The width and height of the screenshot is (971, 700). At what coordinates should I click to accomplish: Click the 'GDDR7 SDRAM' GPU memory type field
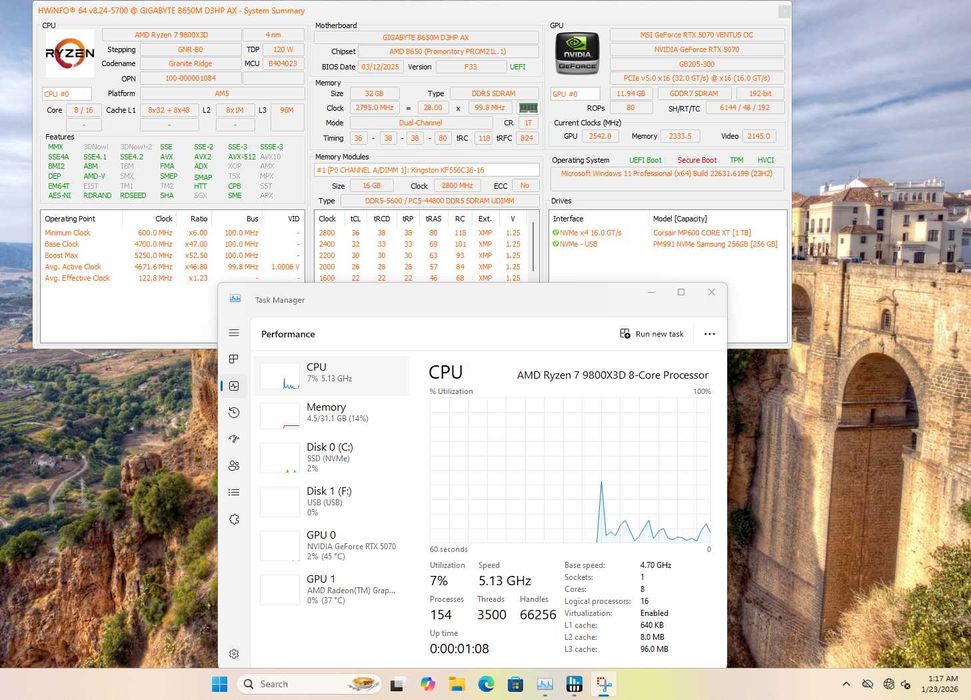(694, 94)
